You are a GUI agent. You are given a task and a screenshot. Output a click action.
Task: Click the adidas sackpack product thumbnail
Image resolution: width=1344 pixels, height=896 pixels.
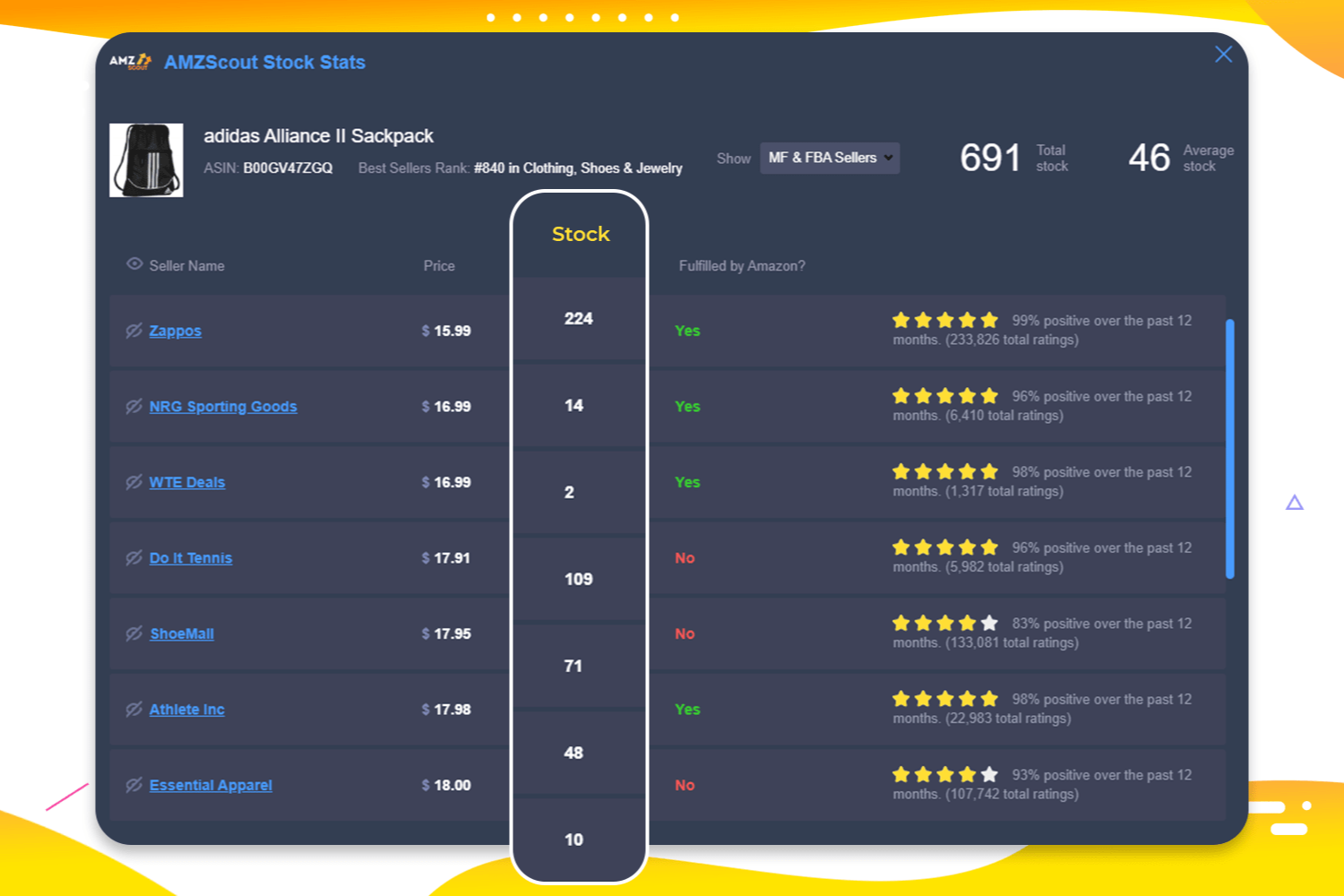[146, 159]
